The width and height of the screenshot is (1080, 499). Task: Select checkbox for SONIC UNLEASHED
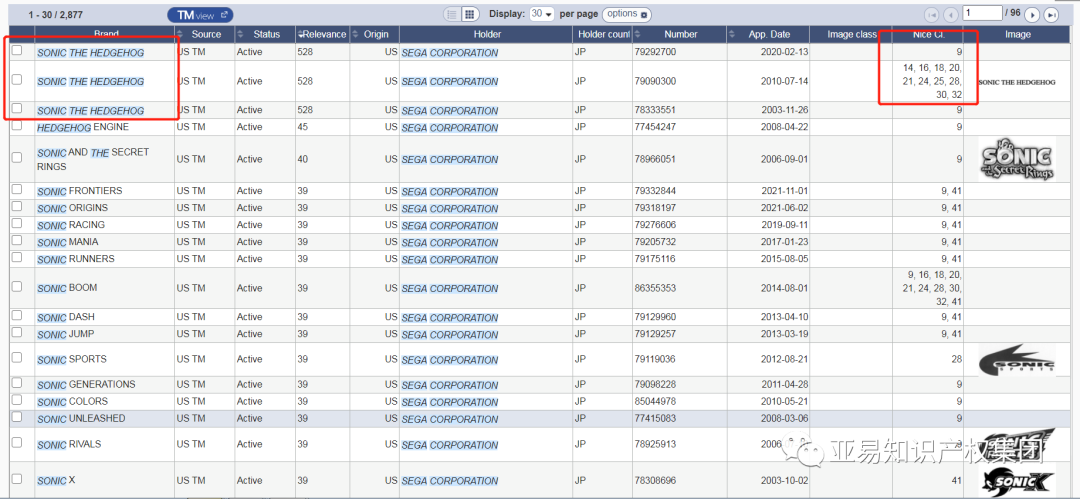click(x=17, y=417)
